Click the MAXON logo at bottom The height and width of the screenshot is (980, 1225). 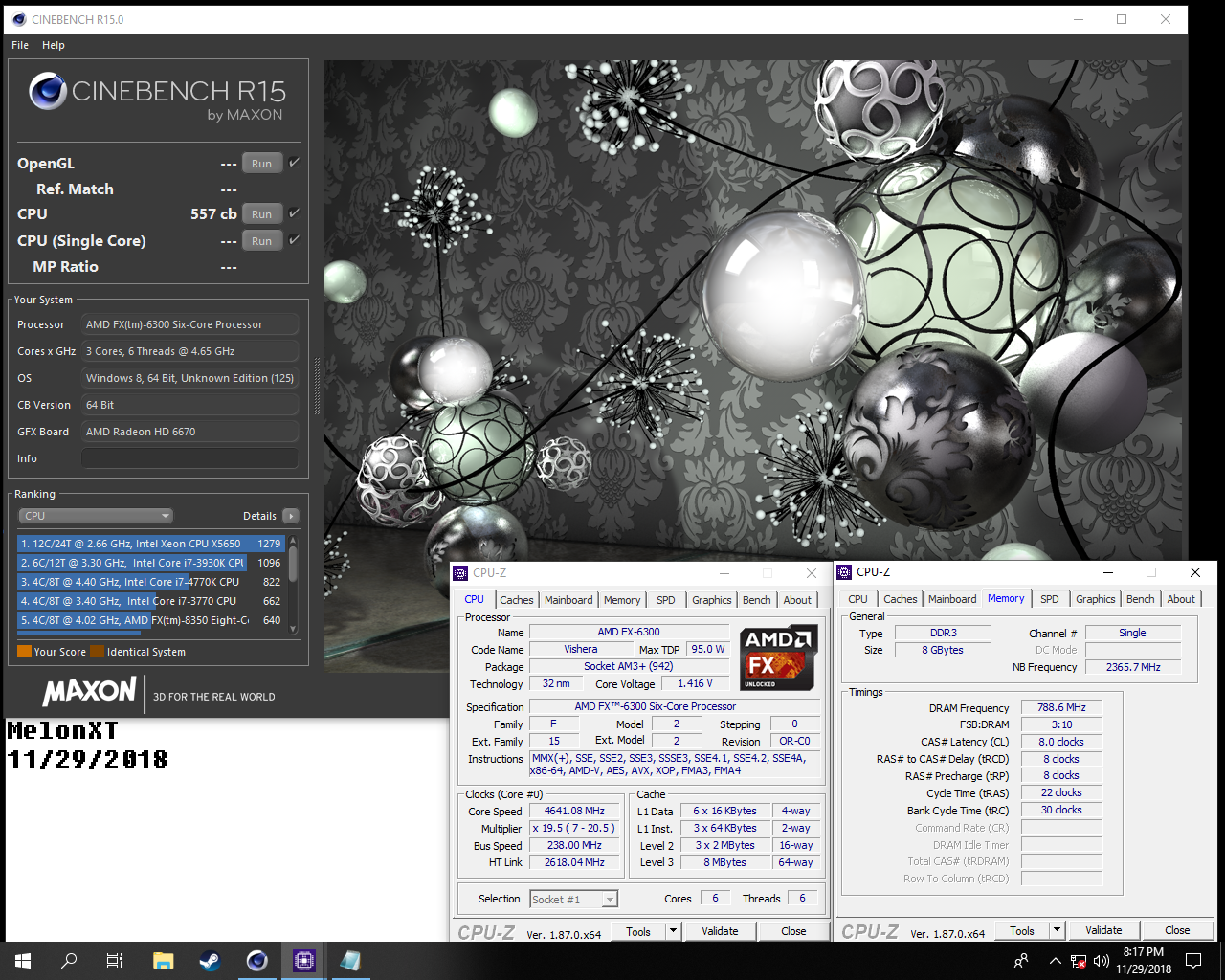click(x=89, y=691)
